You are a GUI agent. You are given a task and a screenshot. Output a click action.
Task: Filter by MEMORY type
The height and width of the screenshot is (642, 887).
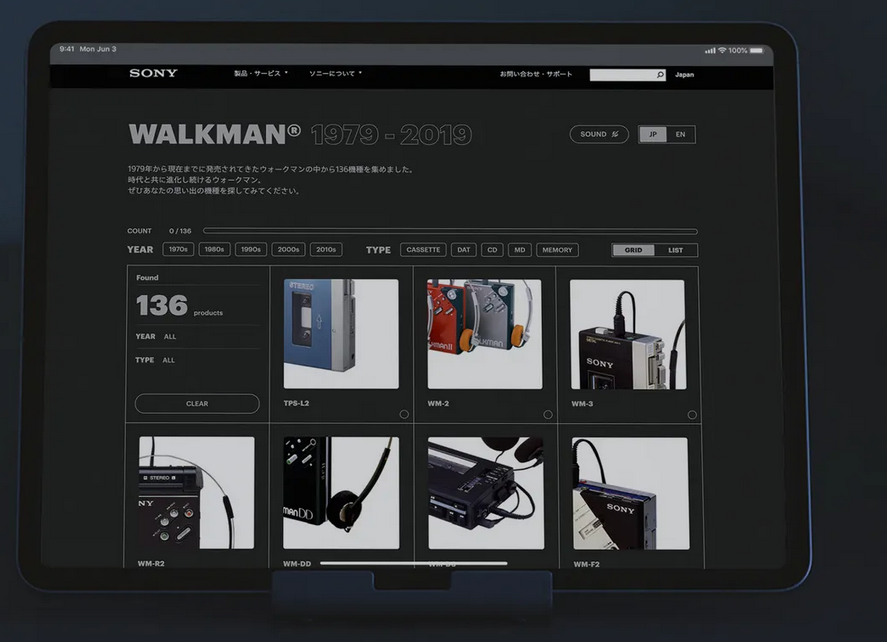click(x=557, y=250)
